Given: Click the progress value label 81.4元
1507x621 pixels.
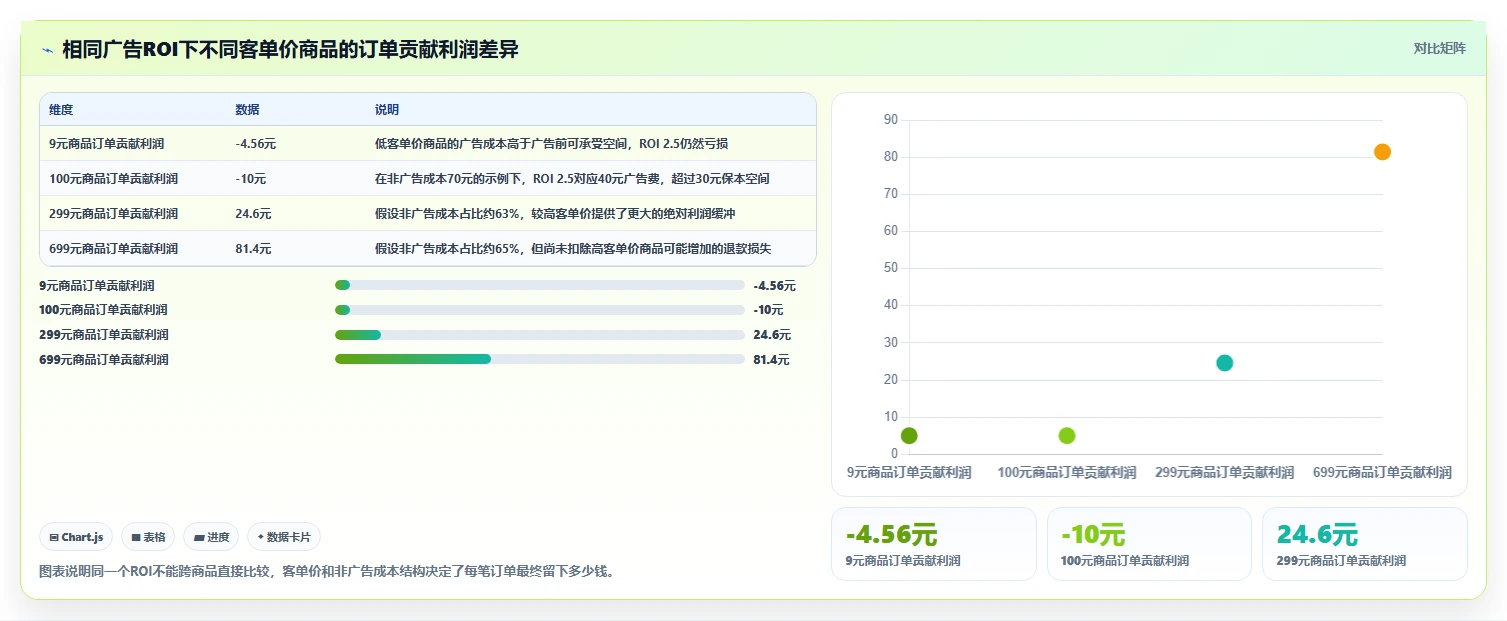Looking at the screenshot, I should pos(771,360).
